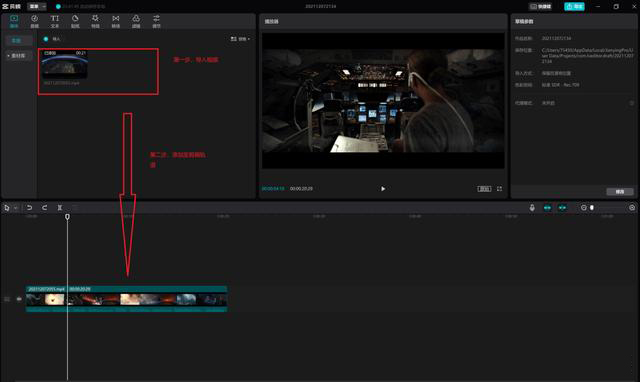Image resolution: width=640 pixels, height=382 pixels.
Task: Open the pointer tool dropdown arrow
Action: coord(16,208)
